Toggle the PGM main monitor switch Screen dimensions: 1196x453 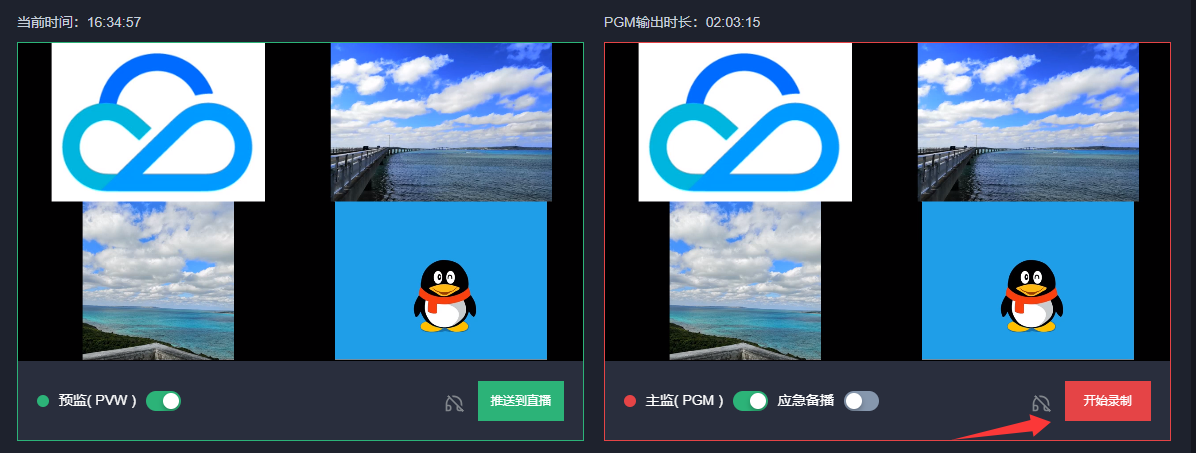tap(751, 400)
